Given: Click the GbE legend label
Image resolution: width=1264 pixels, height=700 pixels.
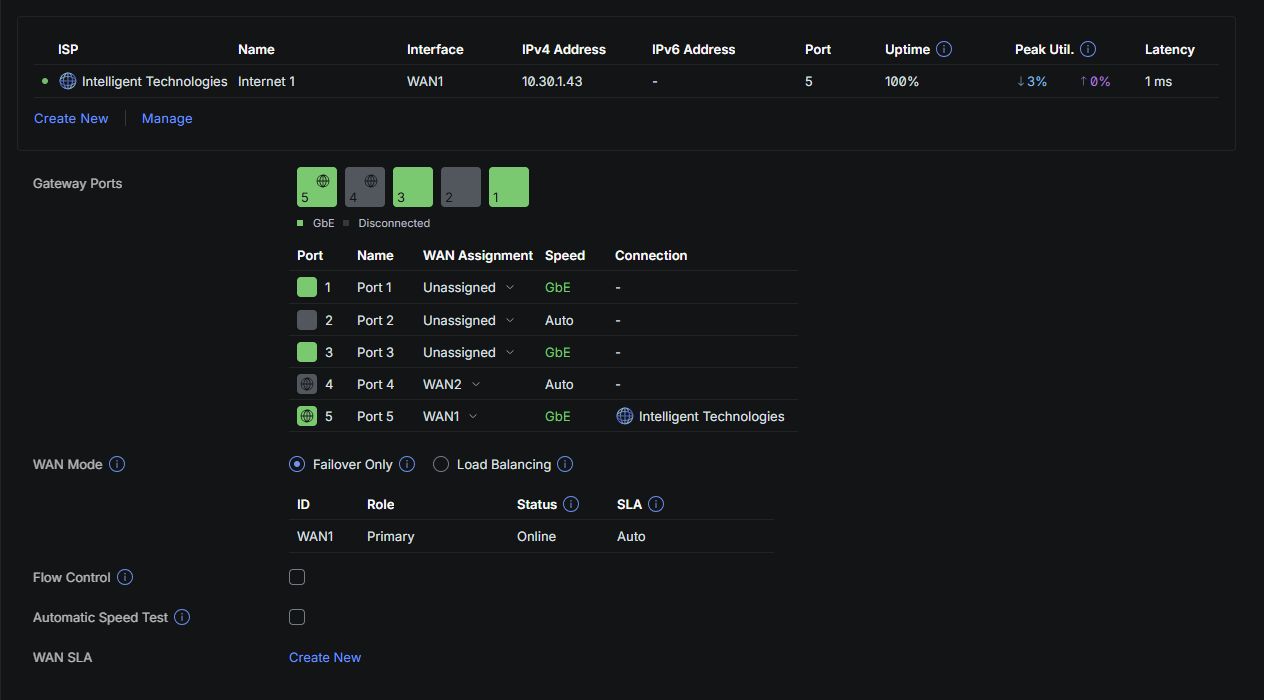Looking at the screenshot, I should pyautogui.click(x=323, y=223).
